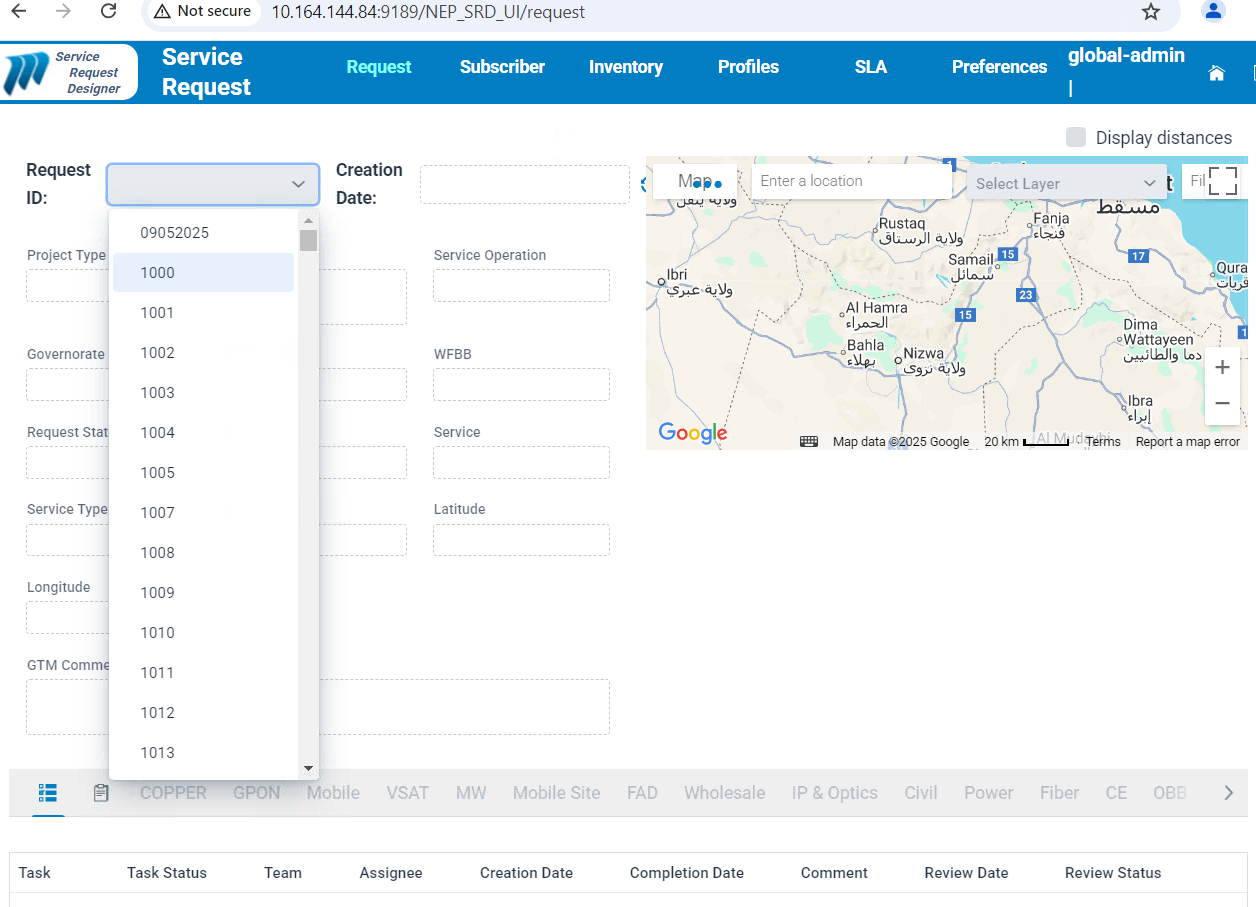Select request ID 1005 from list
This screenshot has height=907, width=1256.
(x=158, y=473)
